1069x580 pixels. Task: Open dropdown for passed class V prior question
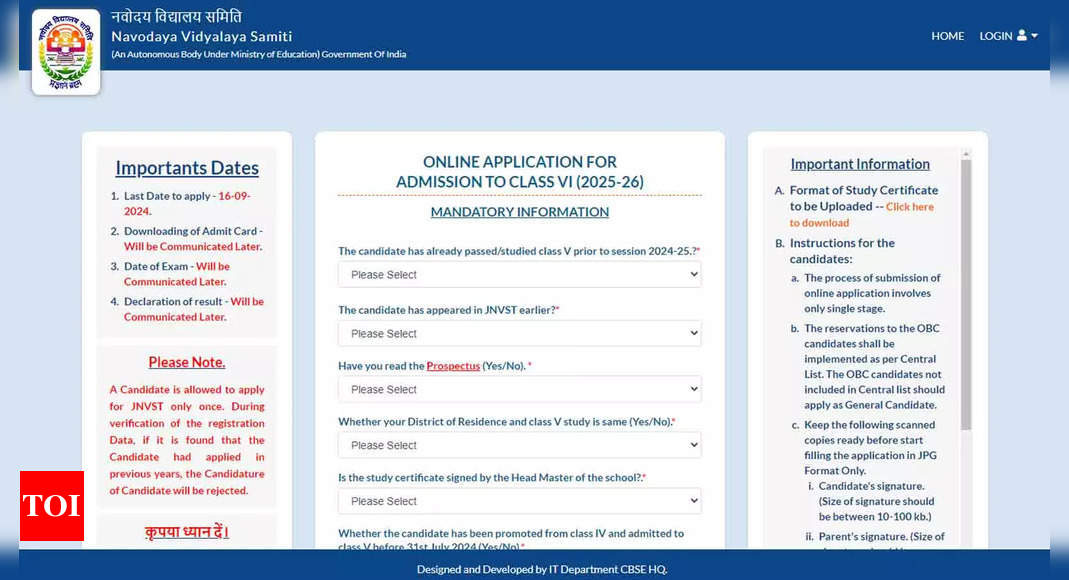[520, 275]
